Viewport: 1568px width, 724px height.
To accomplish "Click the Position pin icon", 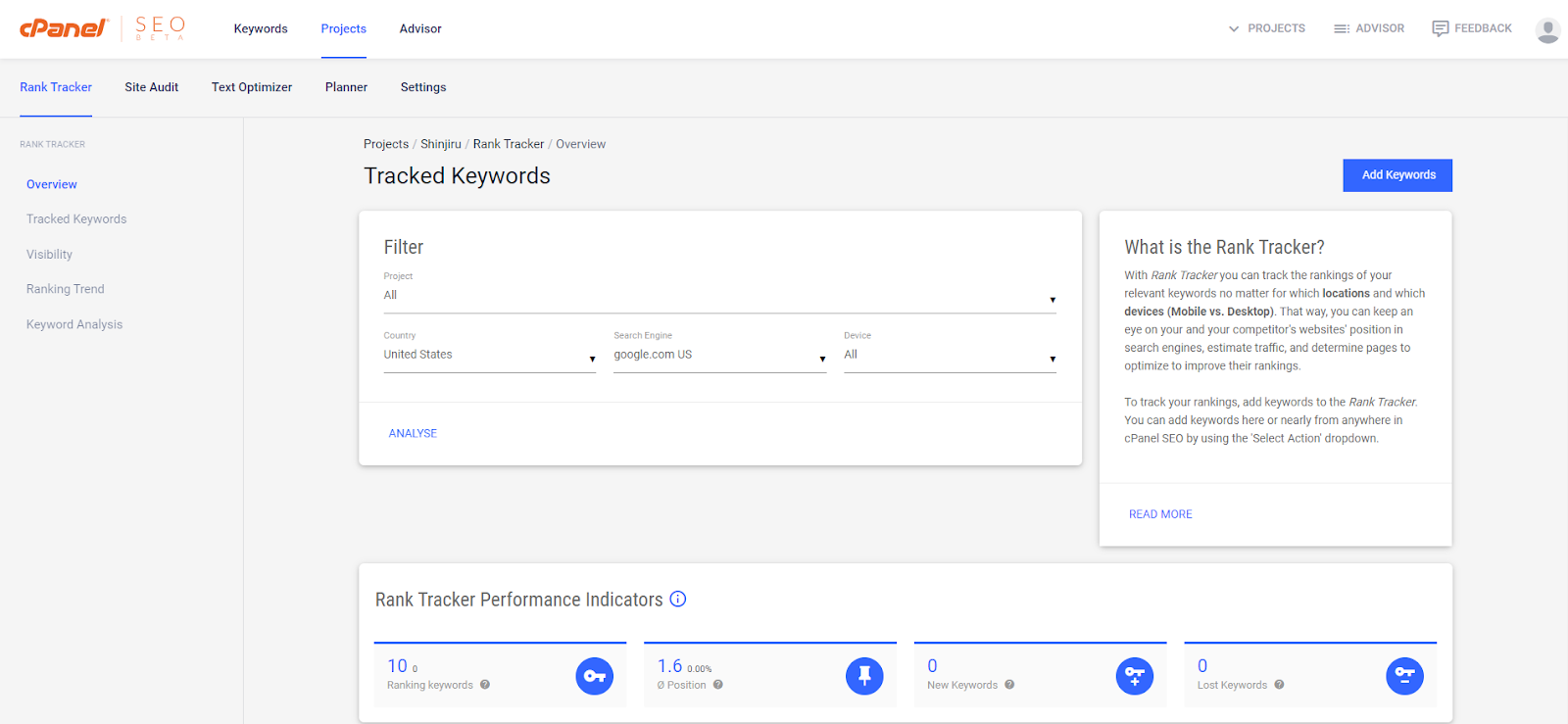I will [864, 676].
